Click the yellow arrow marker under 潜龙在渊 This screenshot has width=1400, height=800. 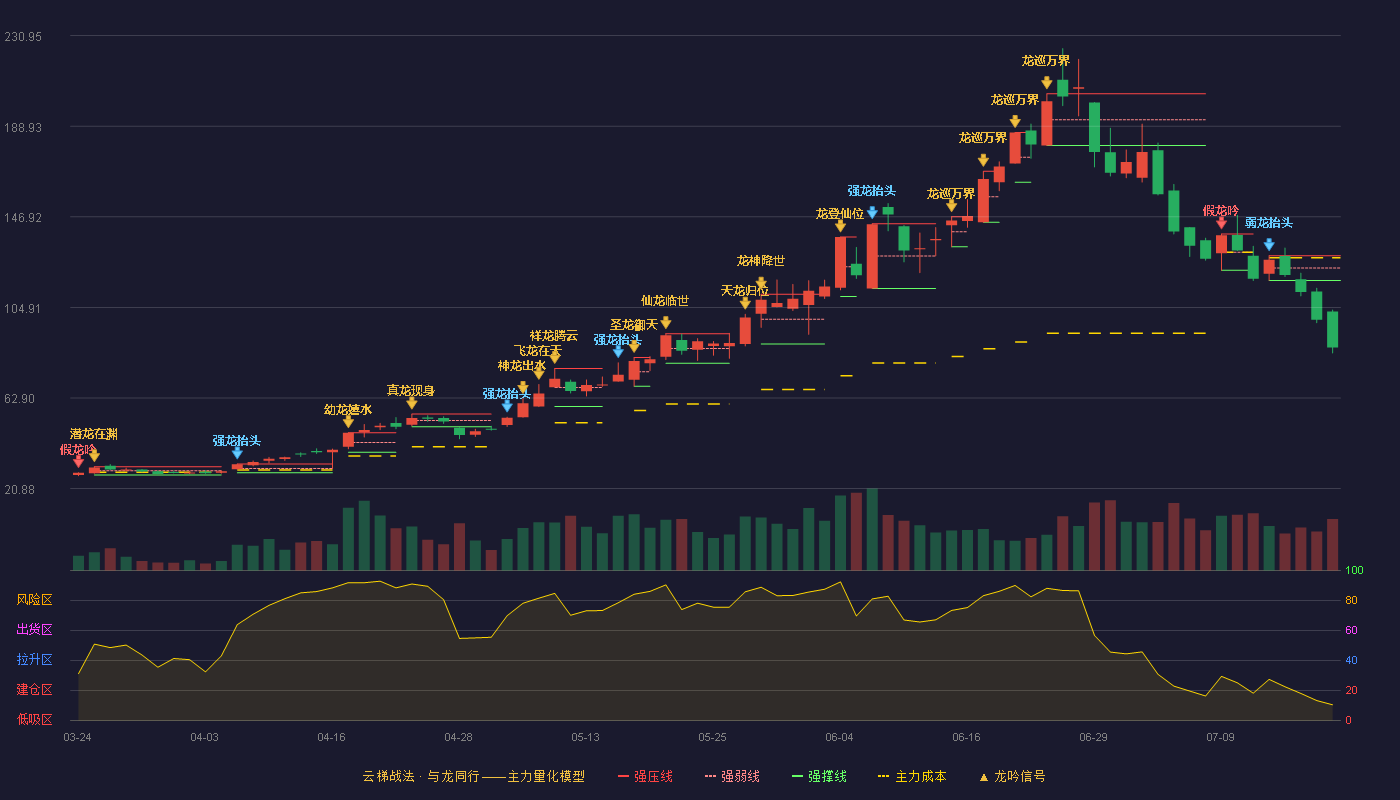pos(94,455)
